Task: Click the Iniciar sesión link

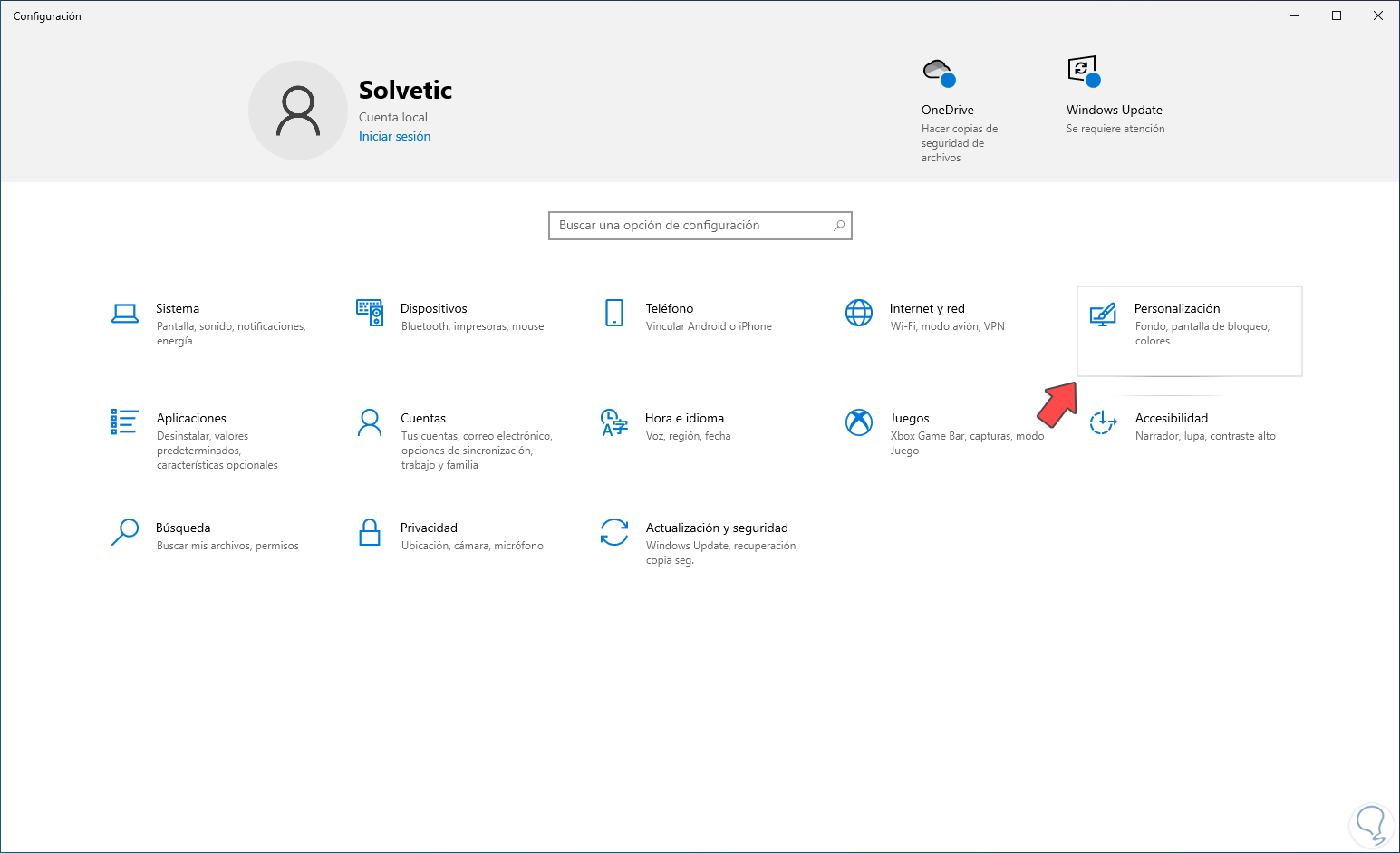Action: [394, 137]
